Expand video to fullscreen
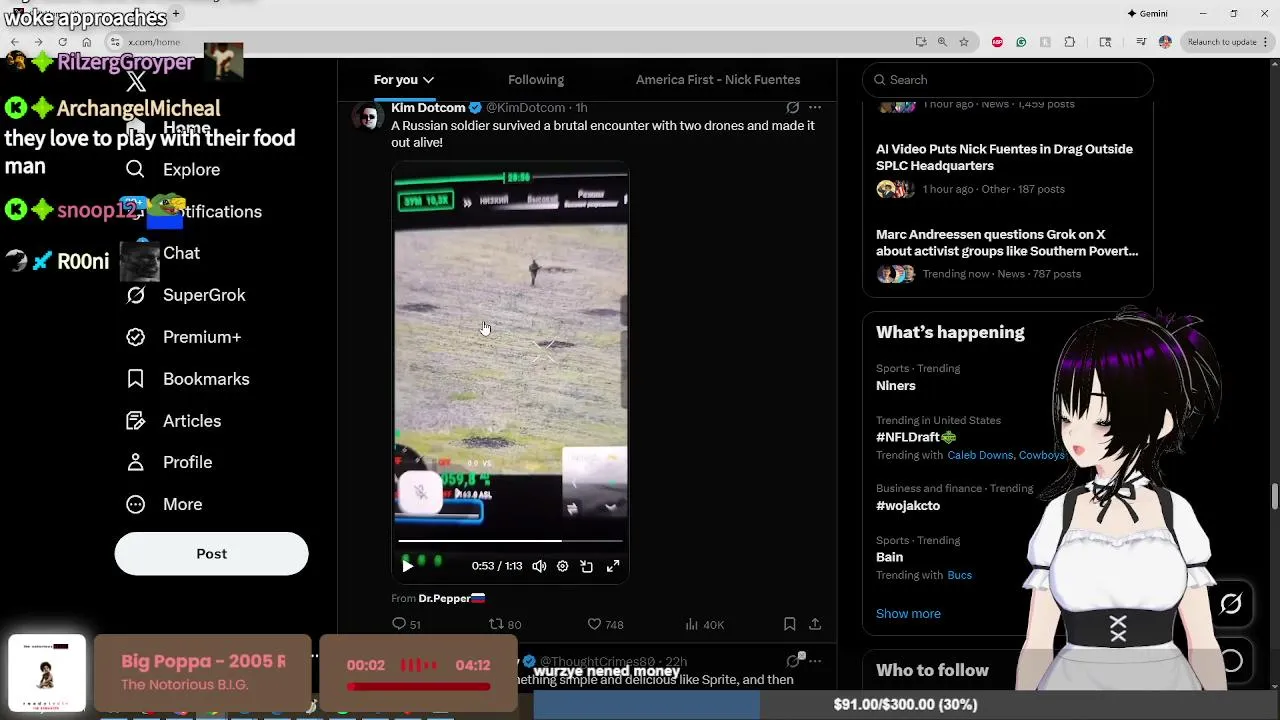This screenshot has width=1280, height=720. (613, 566)
